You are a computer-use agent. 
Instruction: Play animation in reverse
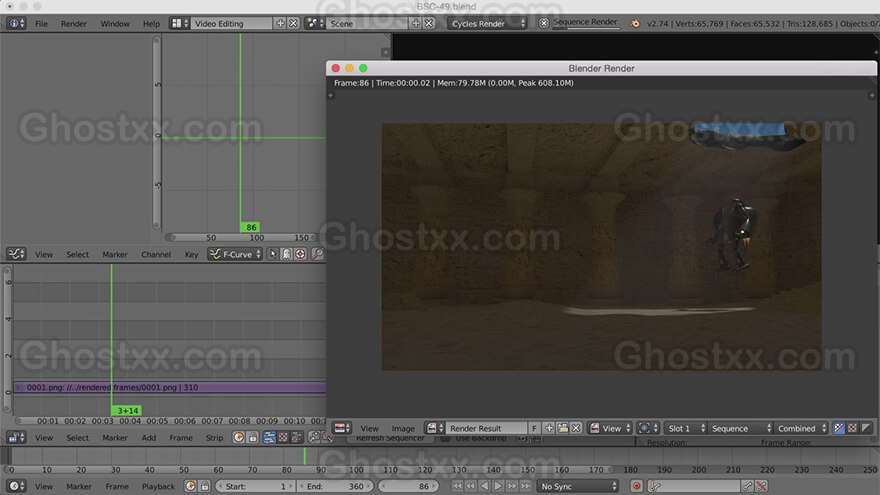pyautogui.click(x=484, y=486)
